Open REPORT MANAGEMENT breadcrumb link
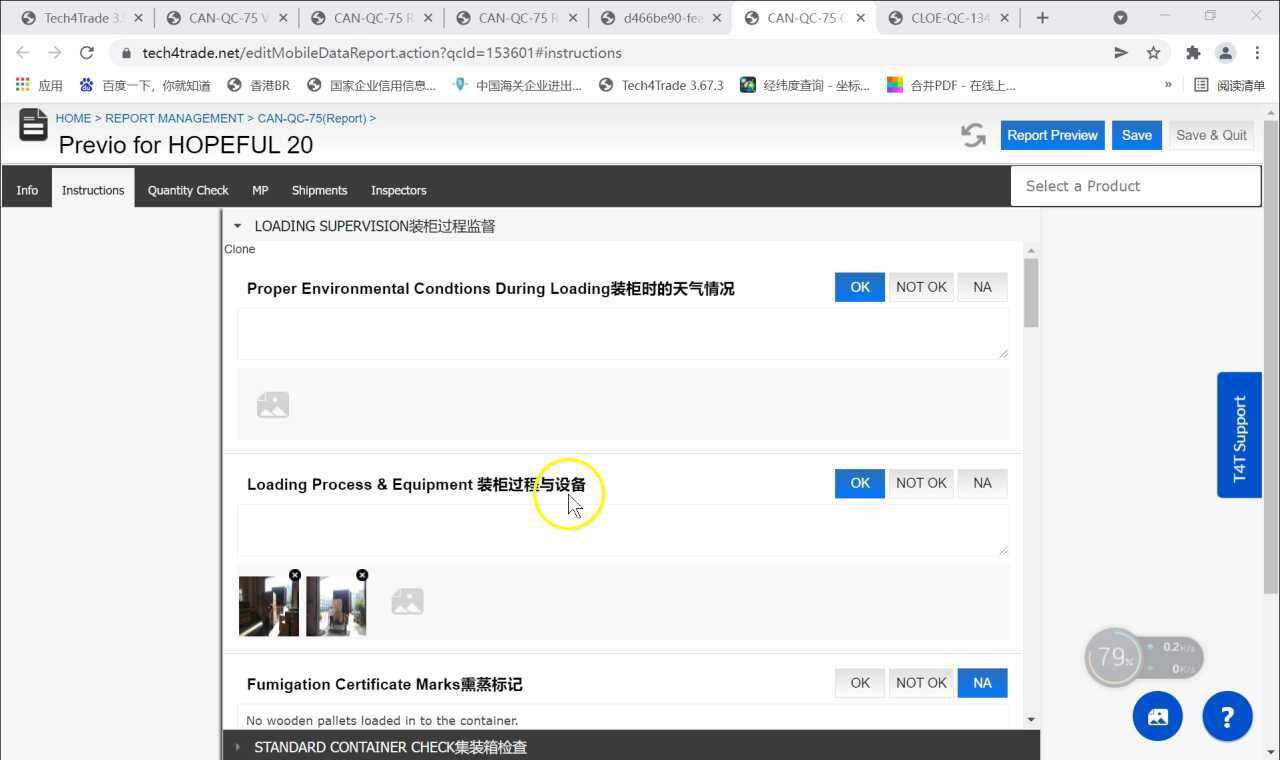Viewport: 1280px width, 760px height. point(174,118)
